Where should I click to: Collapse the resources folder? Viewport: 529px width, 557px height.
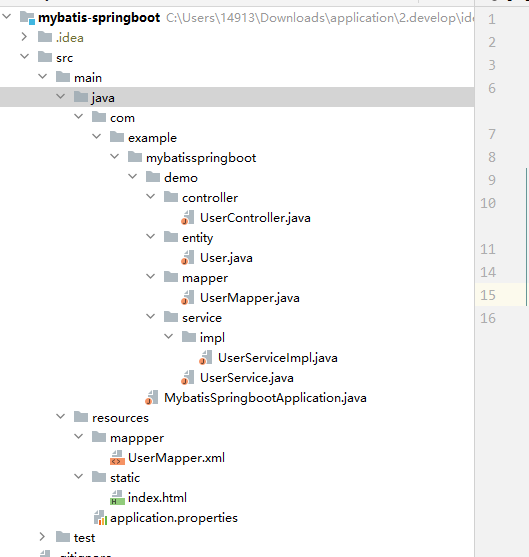[61, 416]
